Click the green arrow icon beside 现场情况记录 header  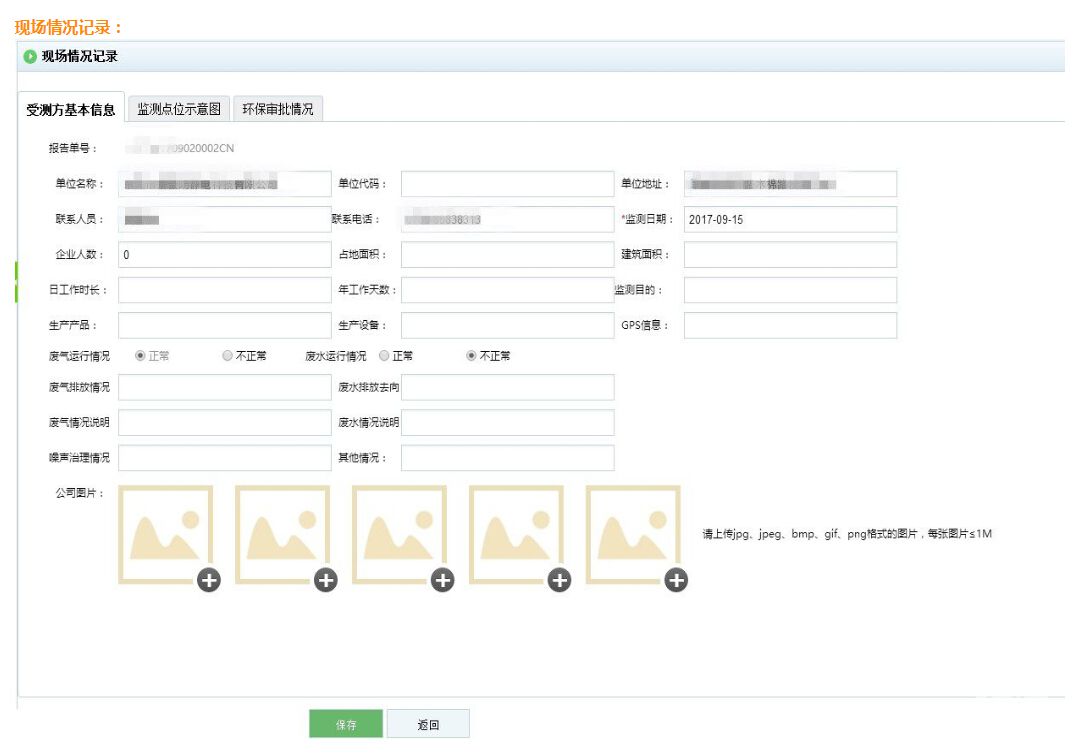pyautogui.click(x=30, y=57)
